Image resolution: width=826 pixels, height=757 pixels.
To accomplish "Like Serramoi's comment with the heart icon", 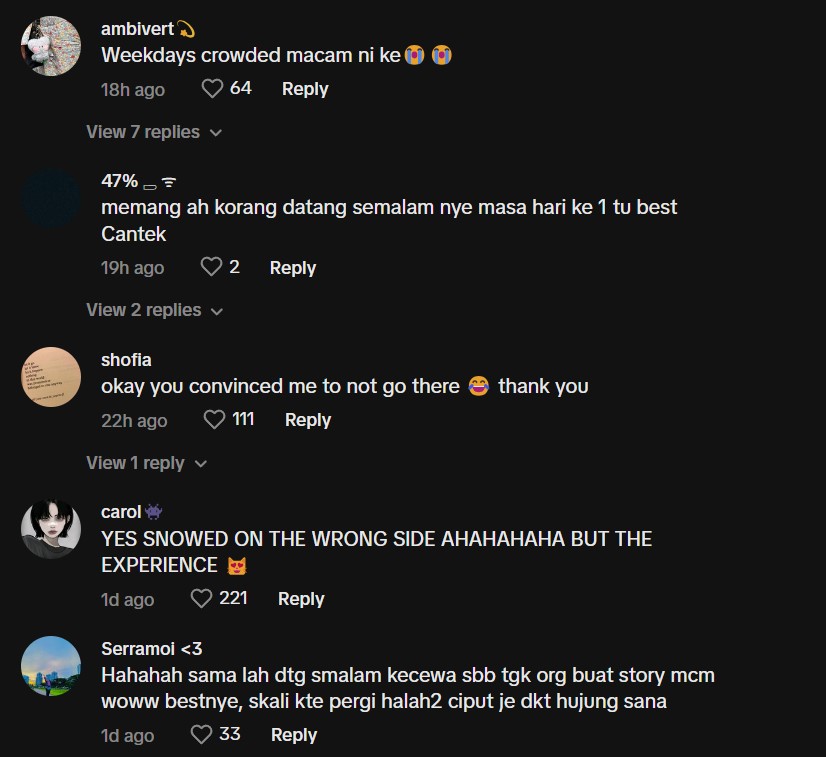I will pyautogui.click(x=201, y=735).
